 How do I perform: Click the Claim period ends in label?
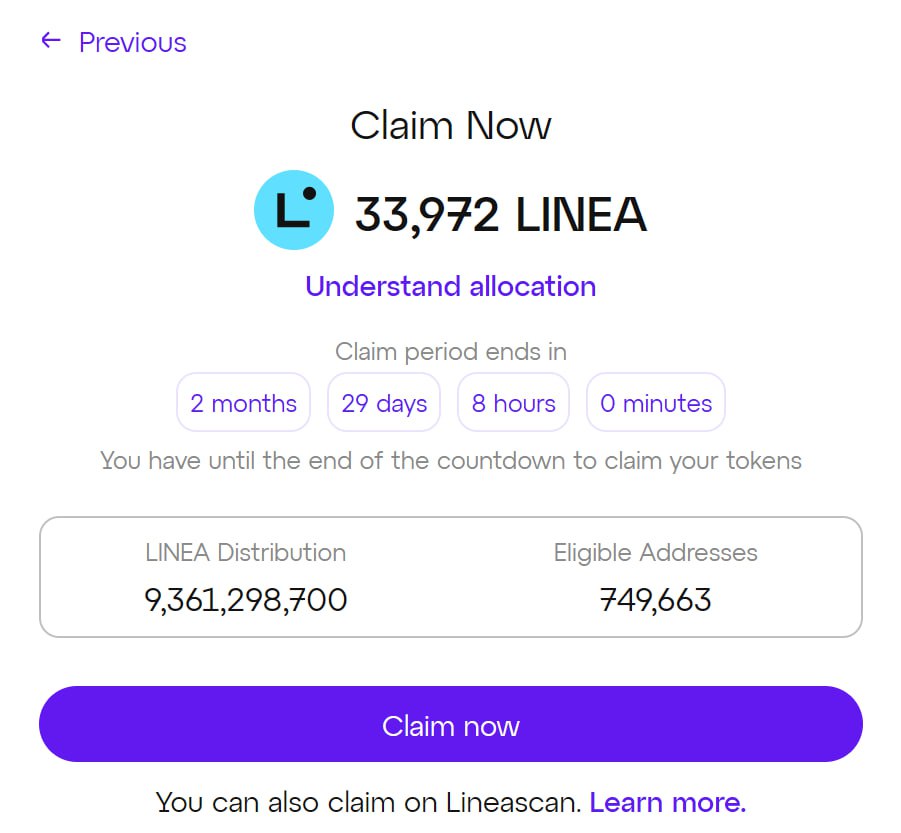coord(451,352)
